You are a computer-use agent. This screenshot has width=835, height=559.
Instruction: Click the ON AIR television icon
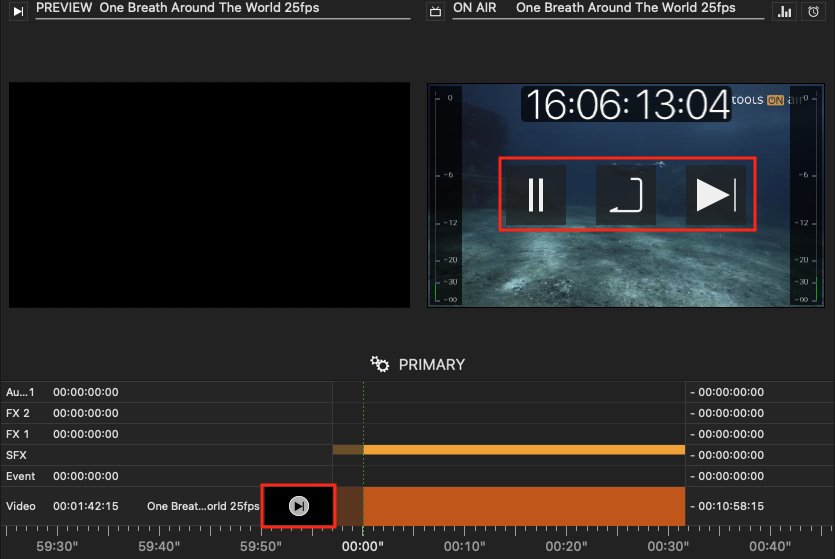click(435, 11)
